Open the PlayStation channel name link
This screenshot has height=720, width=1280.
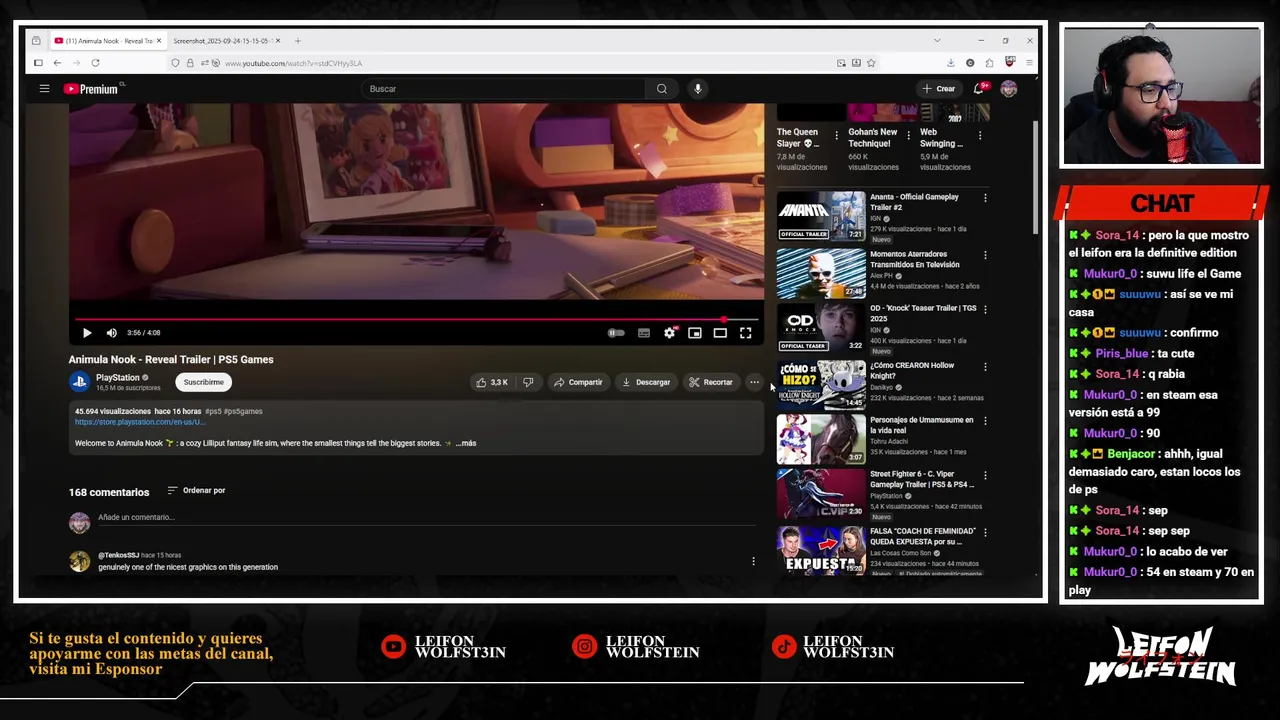(118, 378)
